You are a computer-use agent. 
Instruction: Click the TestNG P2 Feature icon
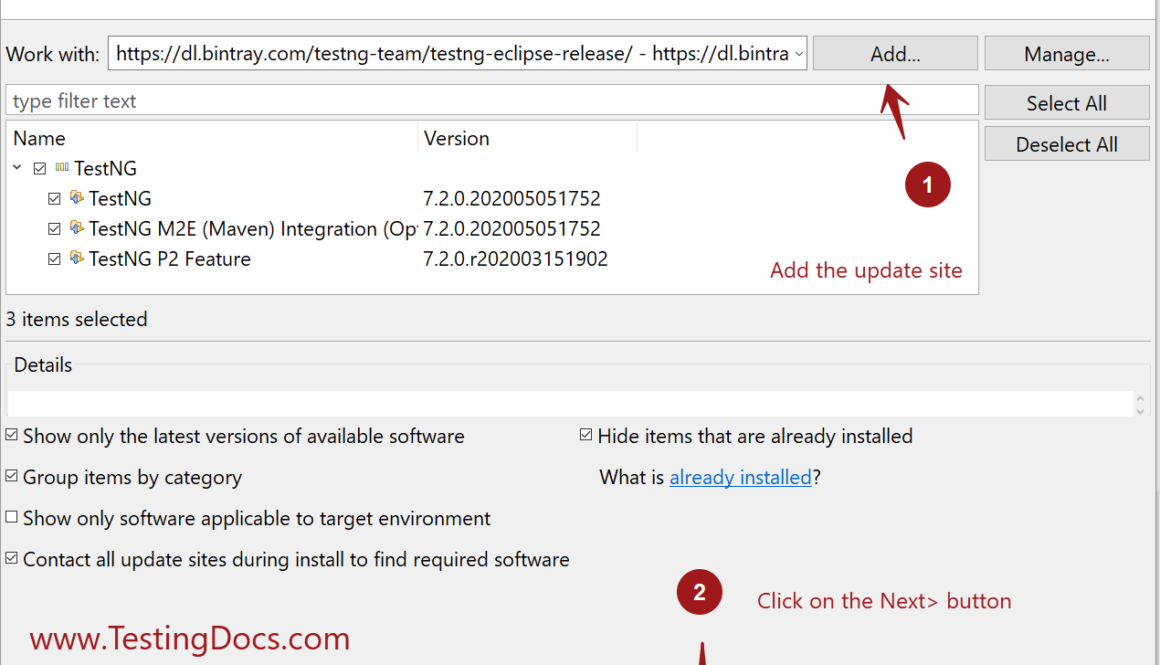[x=77, y=258]
